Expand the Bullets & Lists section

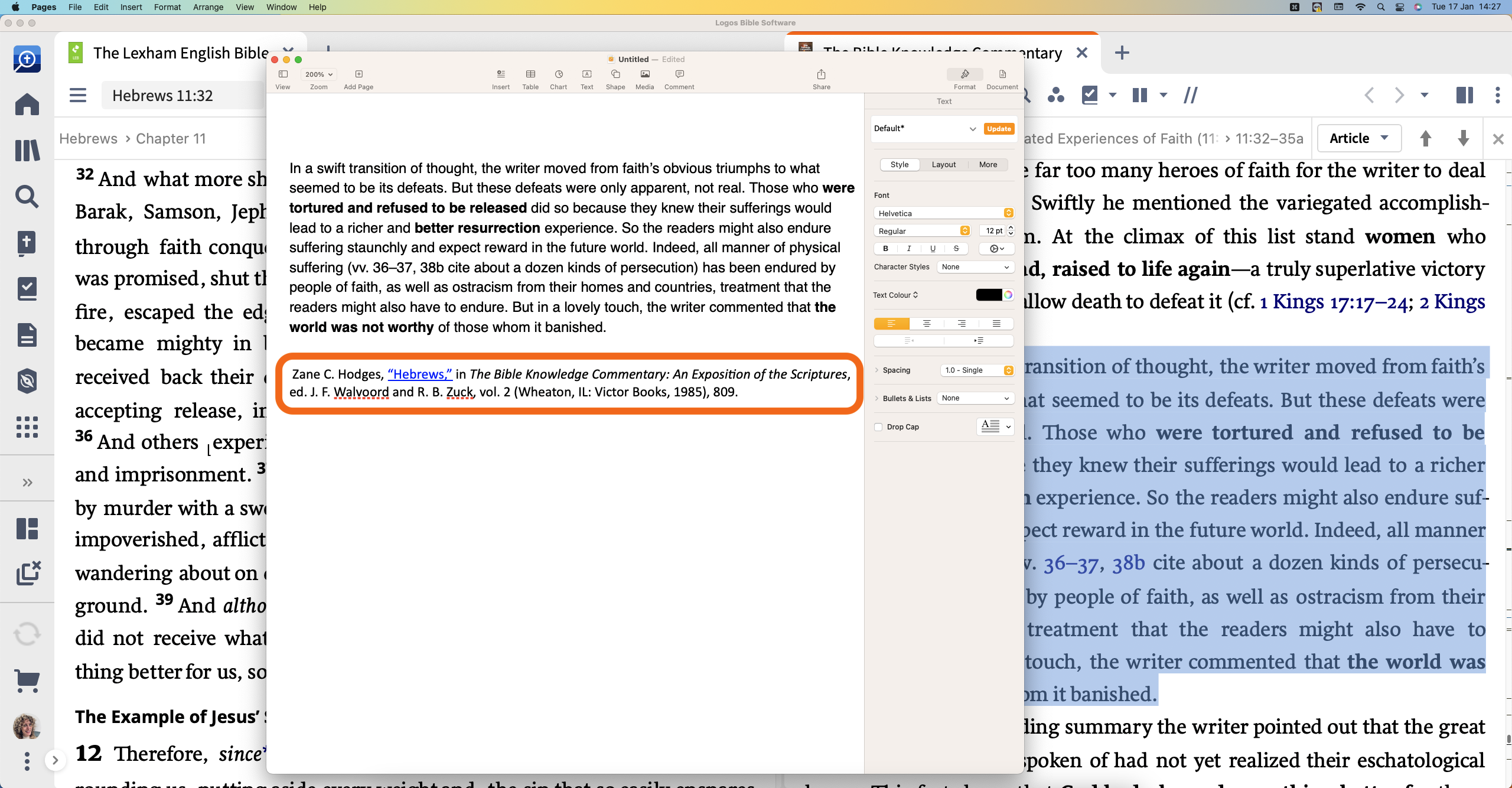click(877, 398)
